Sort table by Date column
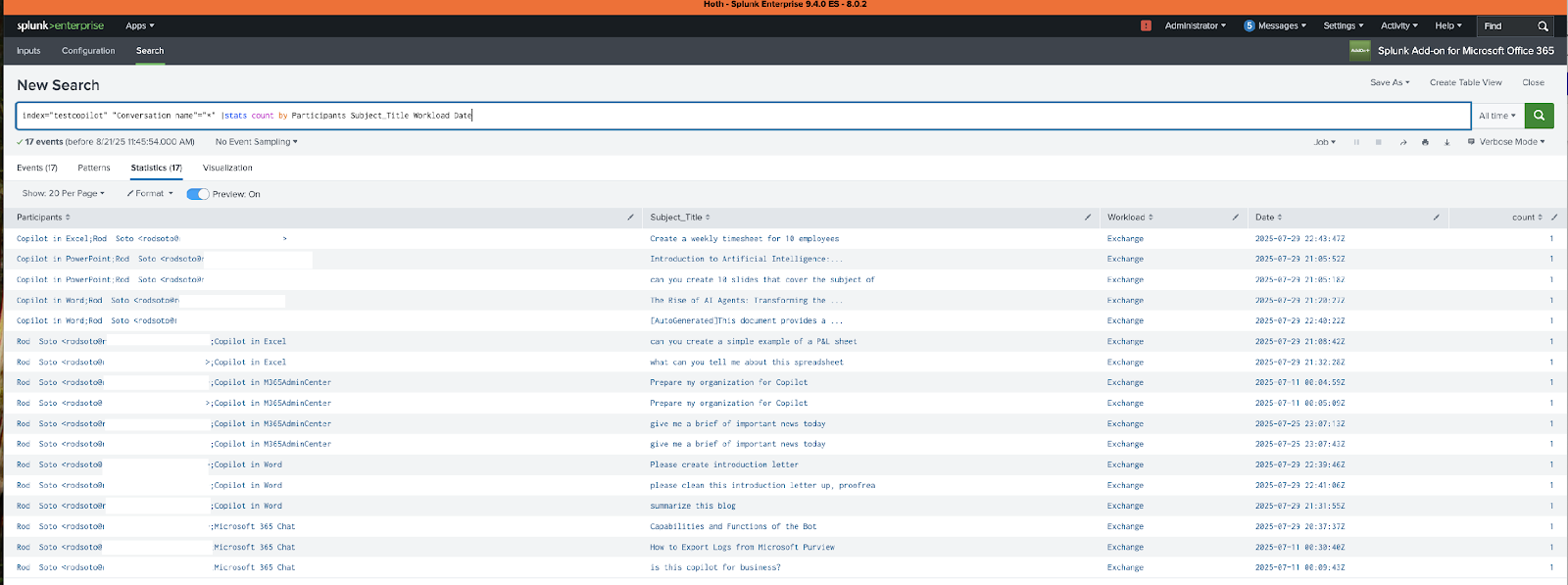 pyautogui.click(x=1268, y=218)
